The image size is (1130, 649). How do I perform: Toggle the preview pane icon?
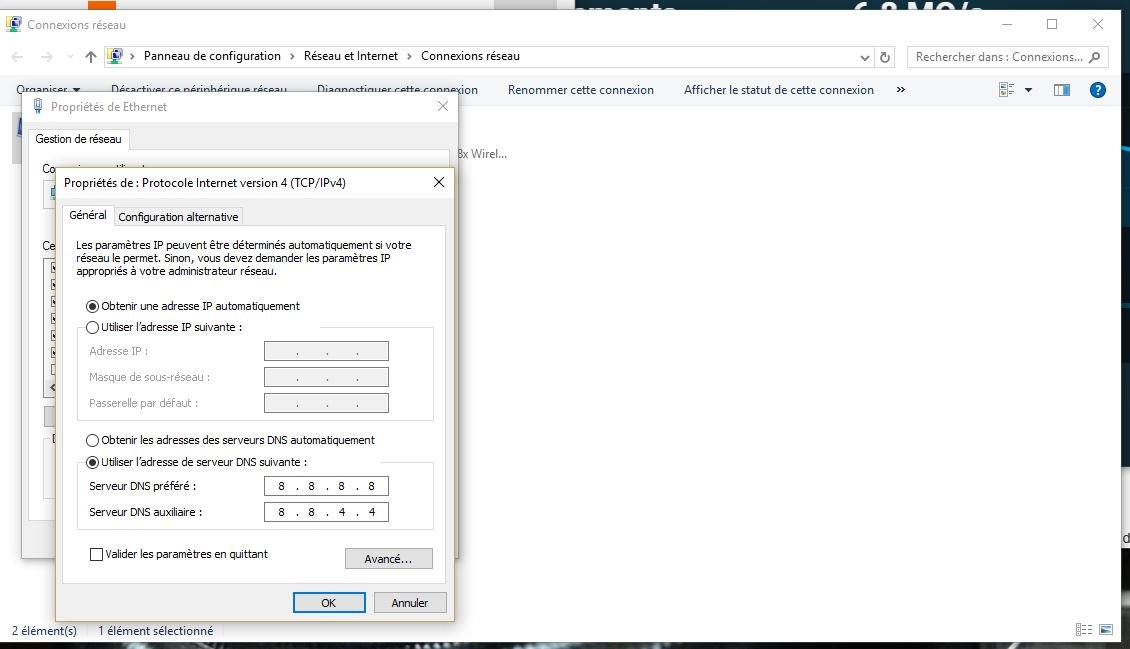point(1061,89)
